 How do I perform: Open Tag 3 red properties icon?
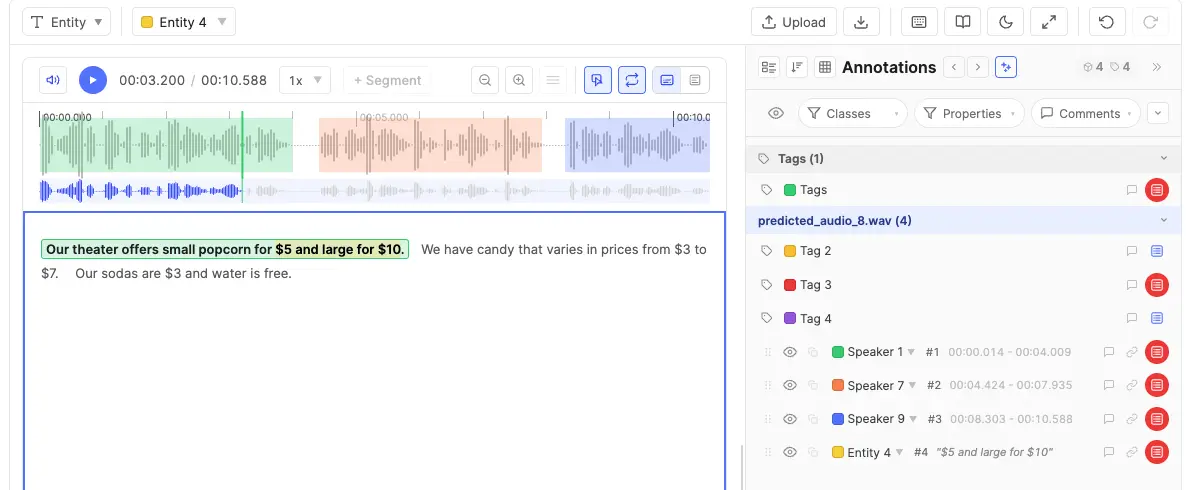1156,285
